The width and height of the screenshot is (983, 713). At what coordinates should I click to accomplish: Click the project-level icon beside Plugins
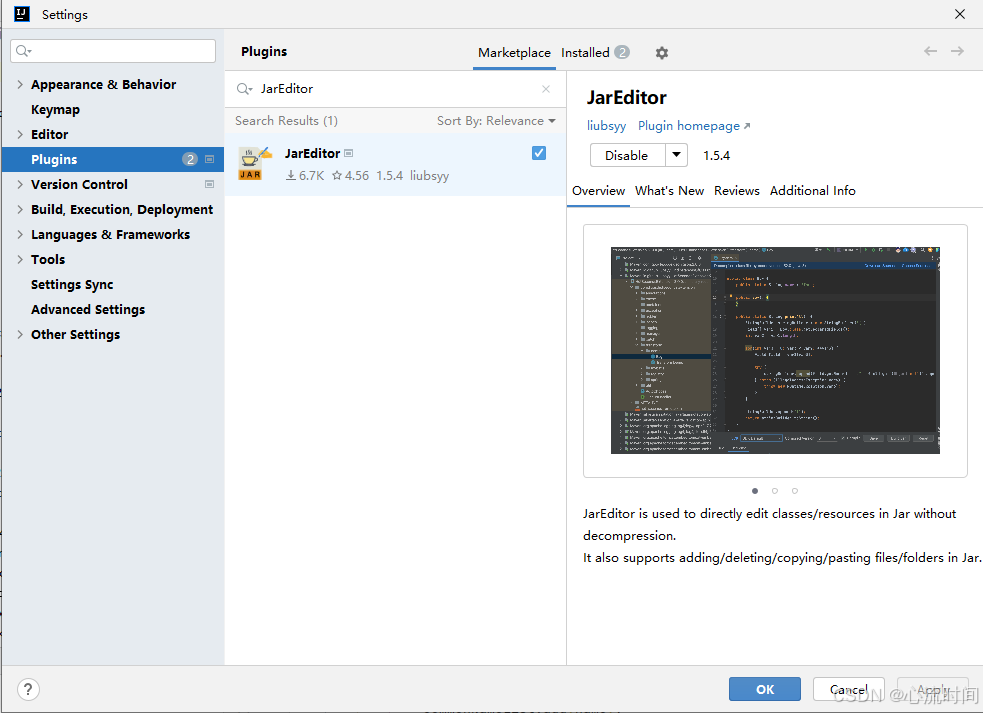tap(209, 159)
